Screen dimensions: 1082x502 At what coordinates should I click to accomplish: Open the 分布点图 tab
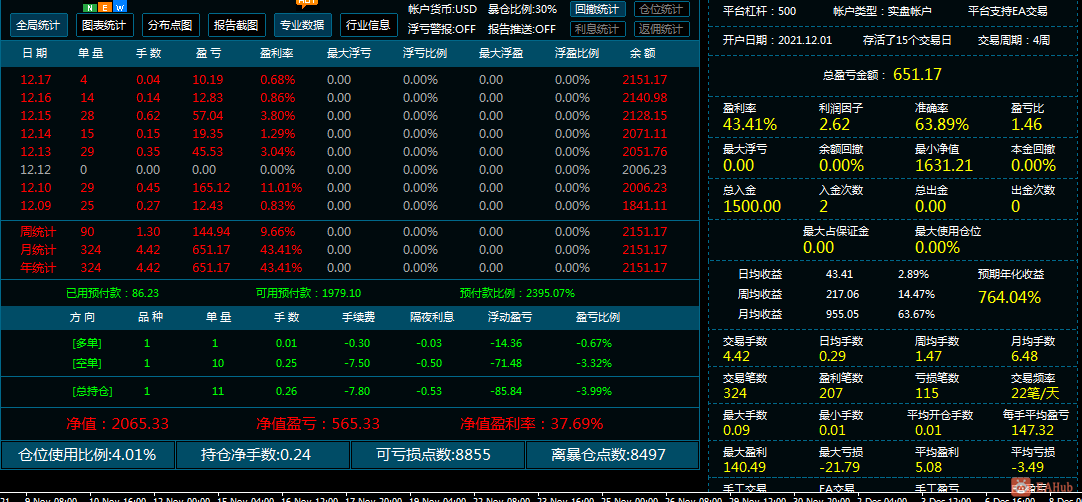170,26
